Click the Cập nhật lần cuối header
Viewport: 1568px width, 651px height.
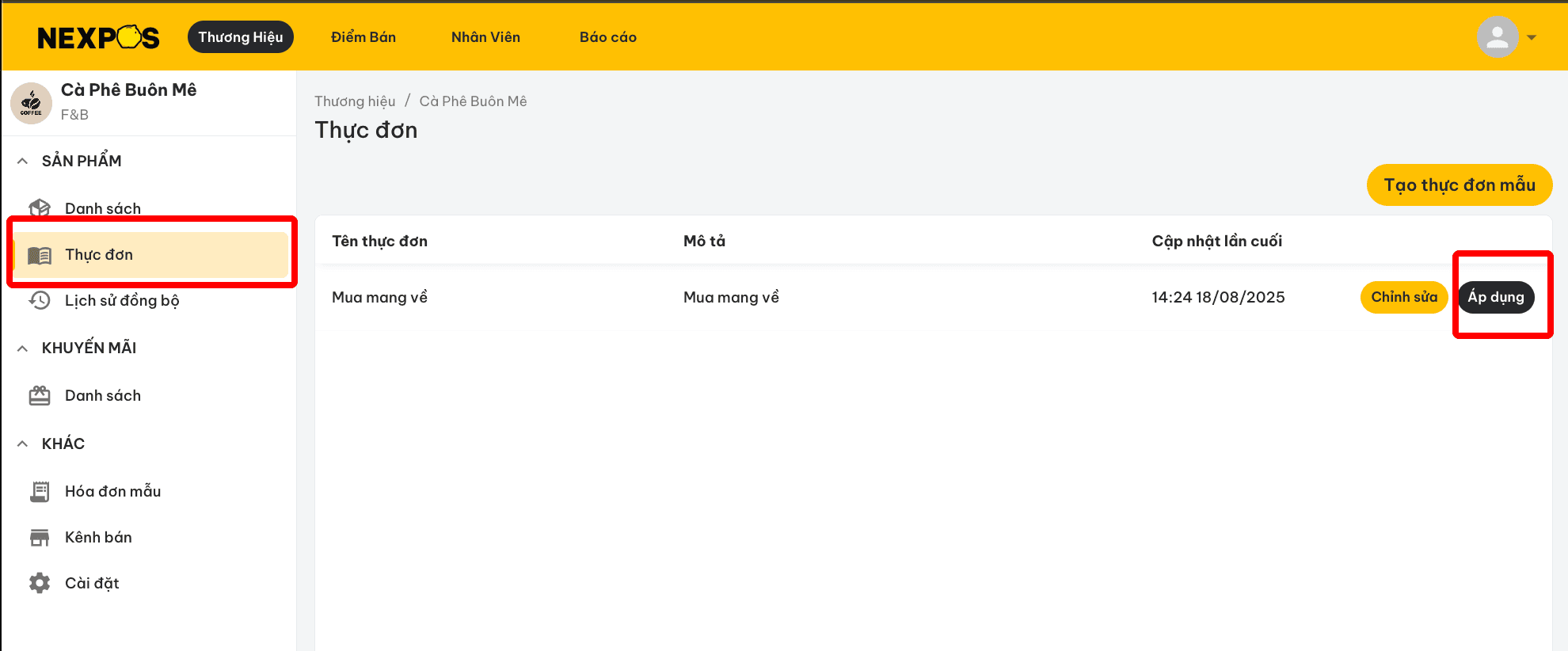click(1216, 241)
